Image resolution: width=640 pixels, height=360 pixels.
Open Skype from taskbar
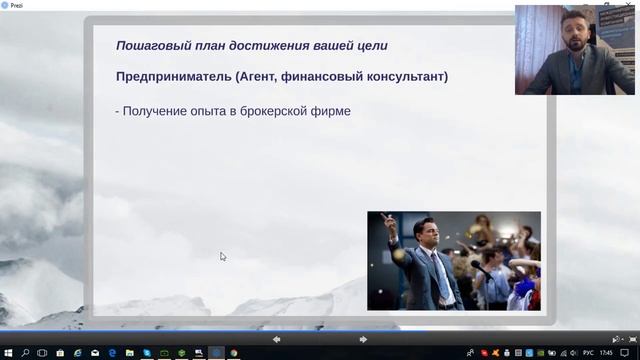pyautogui.click(x=147, y=353)
